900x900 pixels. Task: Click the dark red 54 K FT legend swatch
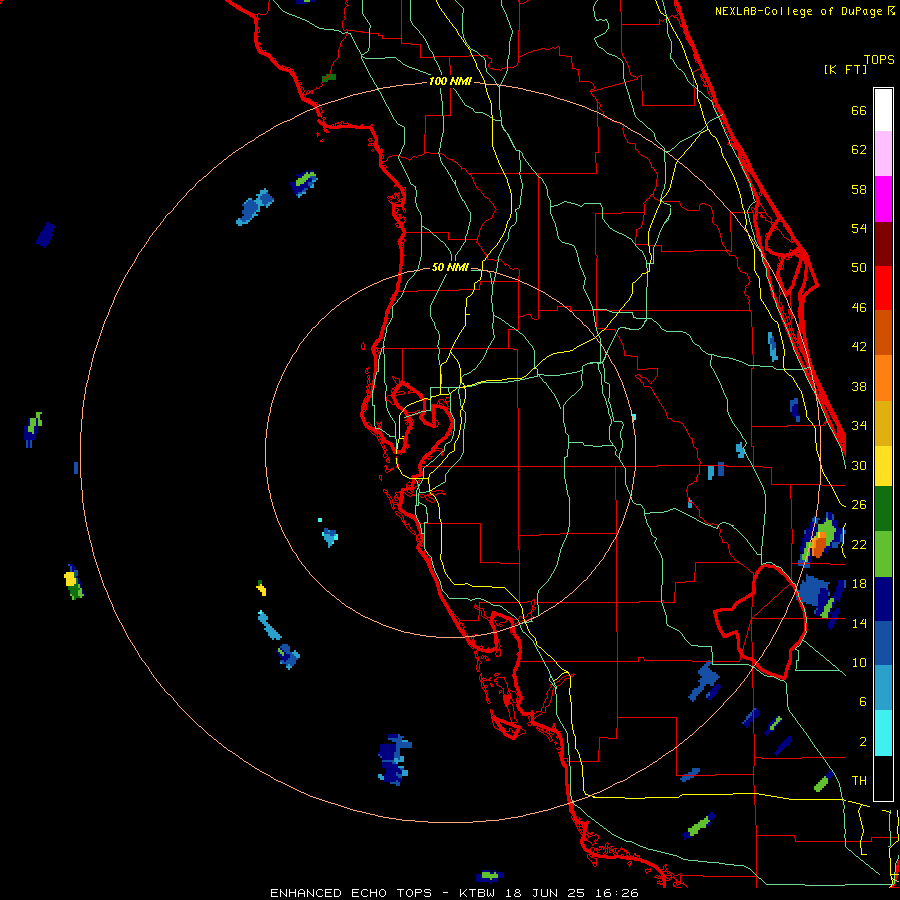[883, 243]
